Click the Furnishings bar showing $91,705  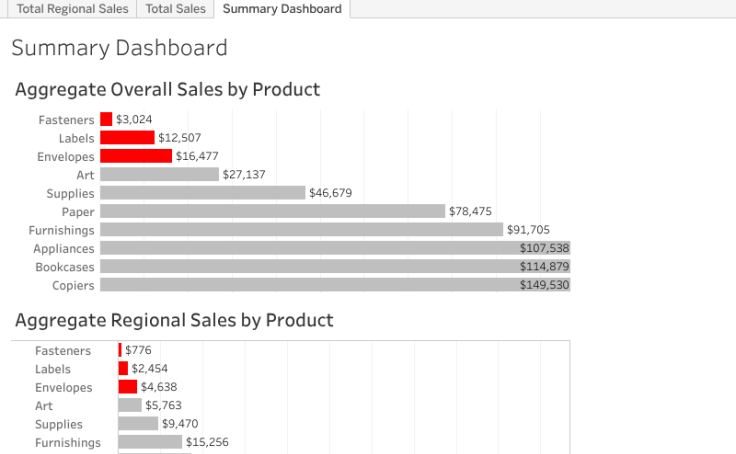pyautogui.click(x=301, y=230)
